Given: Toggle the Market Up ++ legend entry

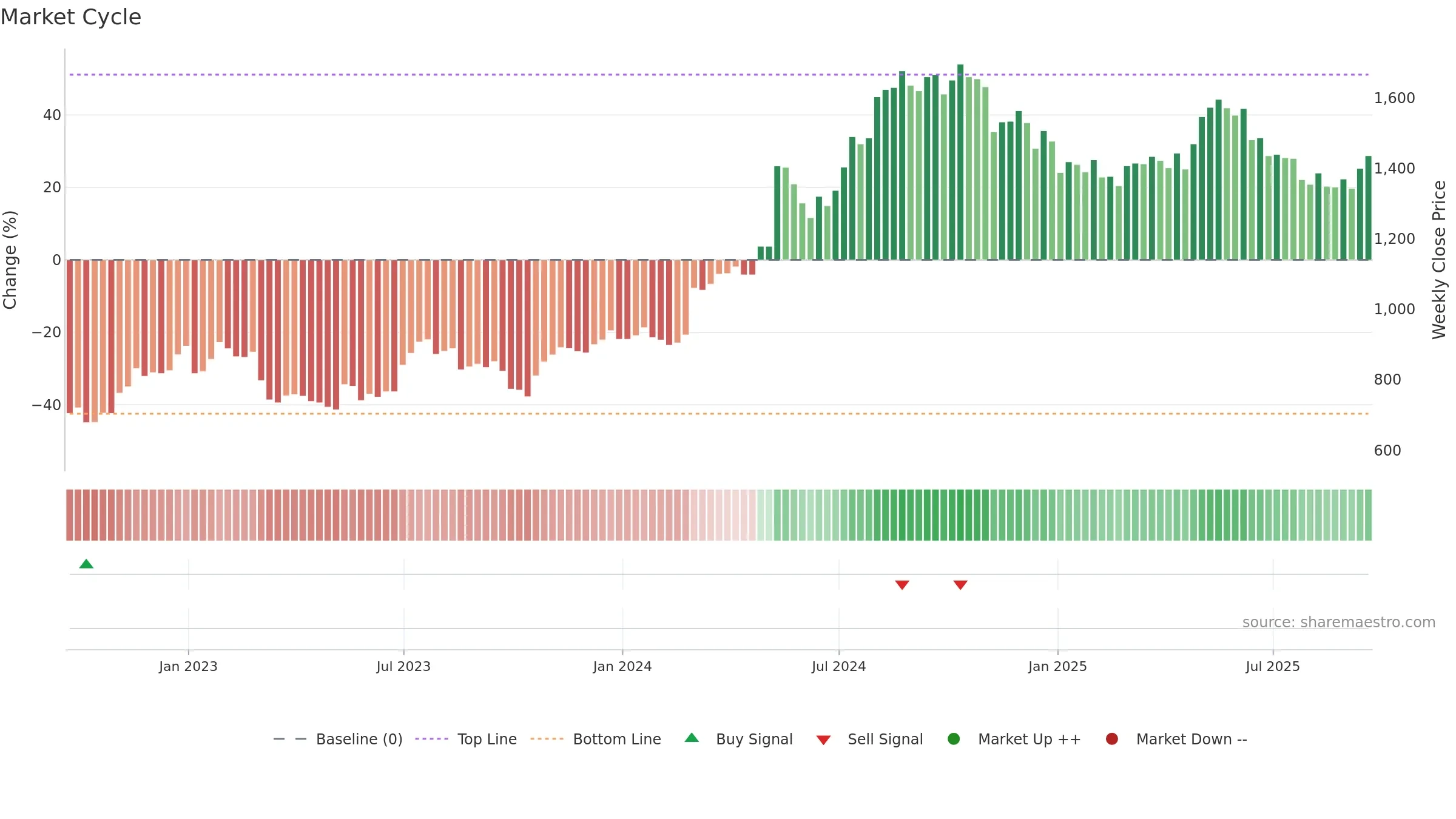Looking at the screenshot, I should (1014, 739).
